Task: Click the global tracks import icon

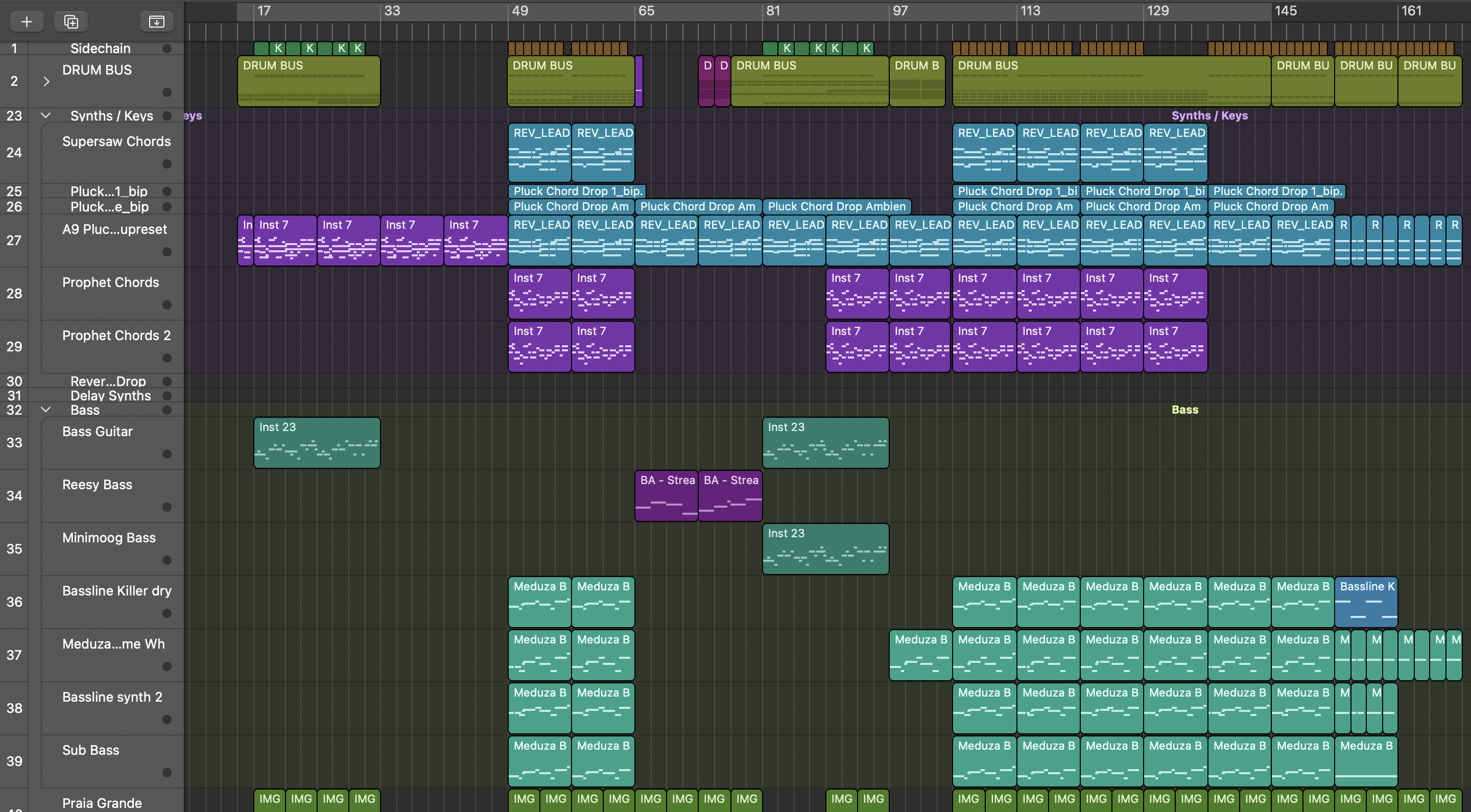Action: [156, 21]
